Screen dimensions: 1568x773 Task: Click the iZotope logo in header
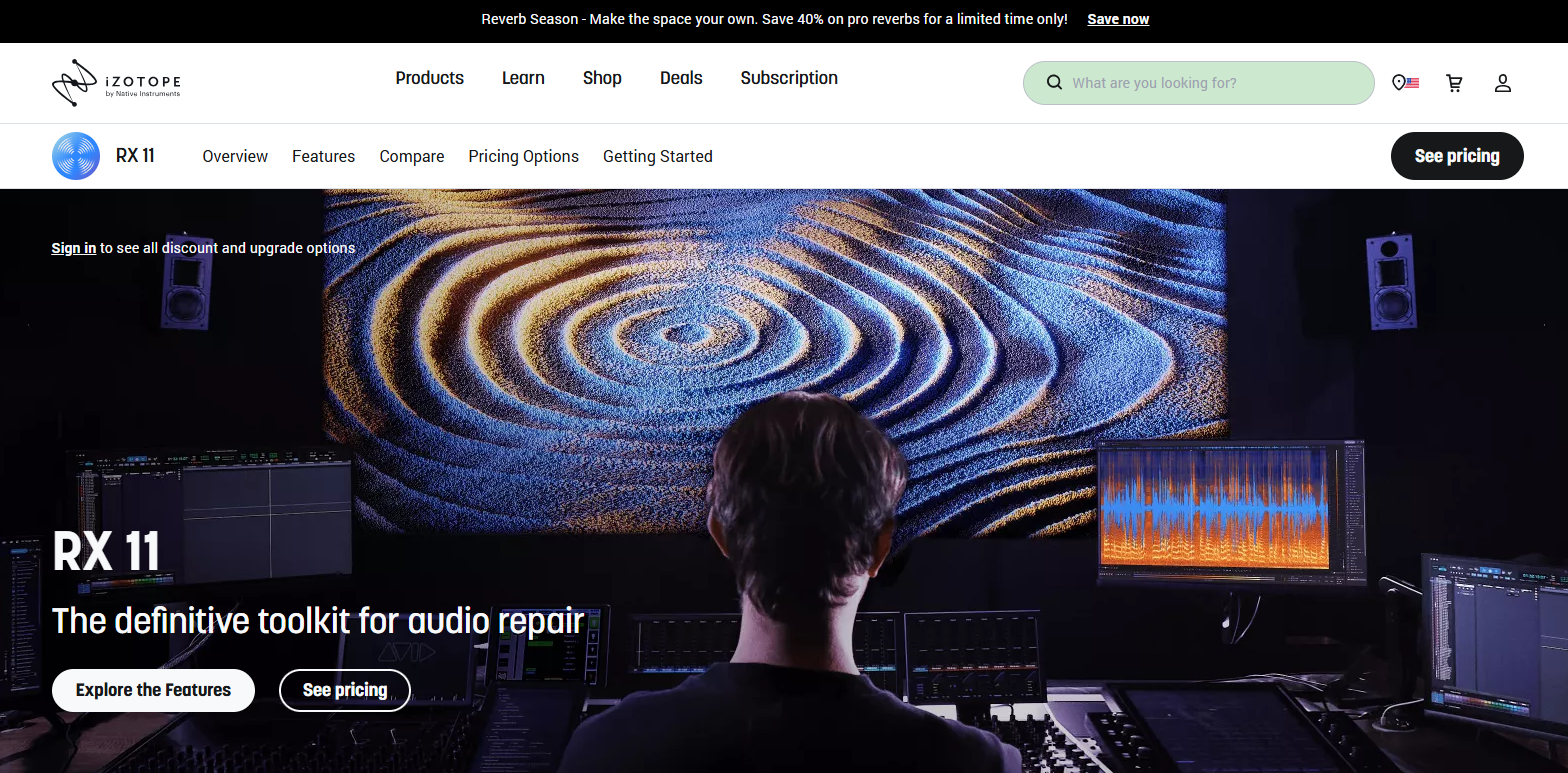pyautogui.click(x=116, y=84)
